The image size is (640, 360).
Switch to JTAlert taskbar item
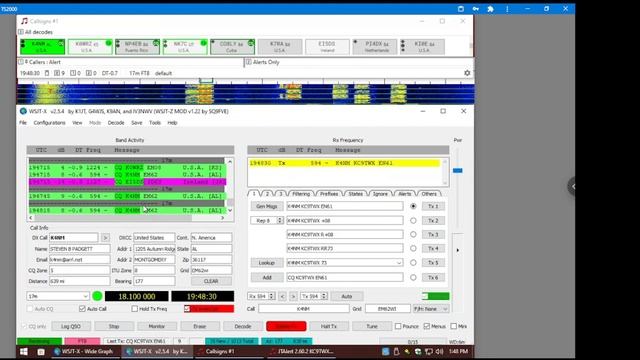[302, 351]
